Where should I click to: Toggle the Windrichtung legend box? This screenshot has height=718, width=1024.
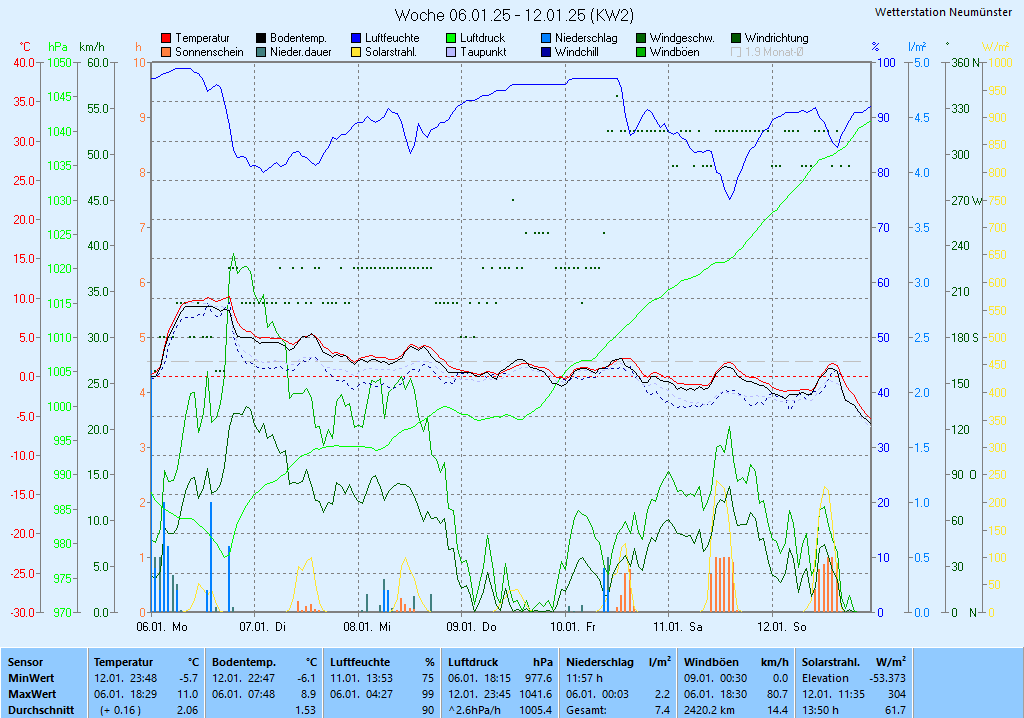(x=736, y=38)
